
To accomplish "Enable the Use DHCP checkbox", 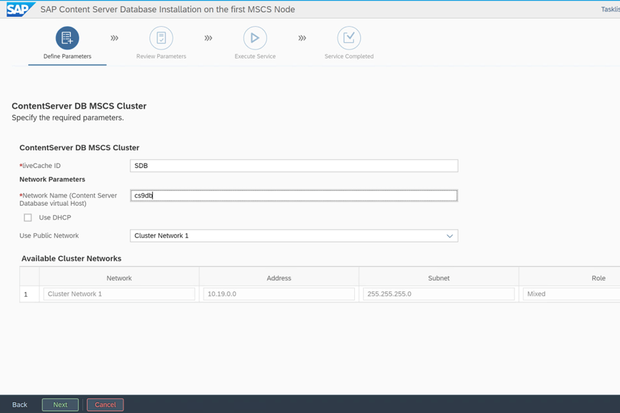I will click(28, 218).
